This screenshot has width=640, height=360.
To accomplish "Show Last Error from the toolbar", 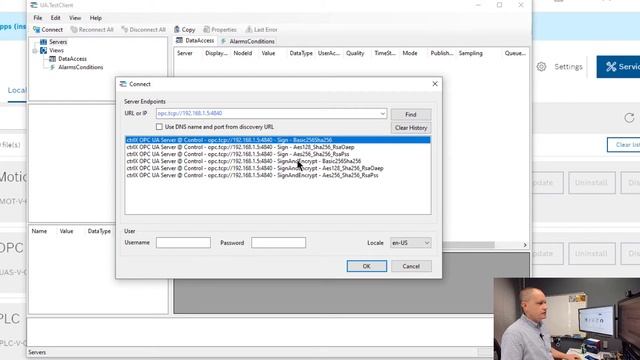I will click(261, 30).
